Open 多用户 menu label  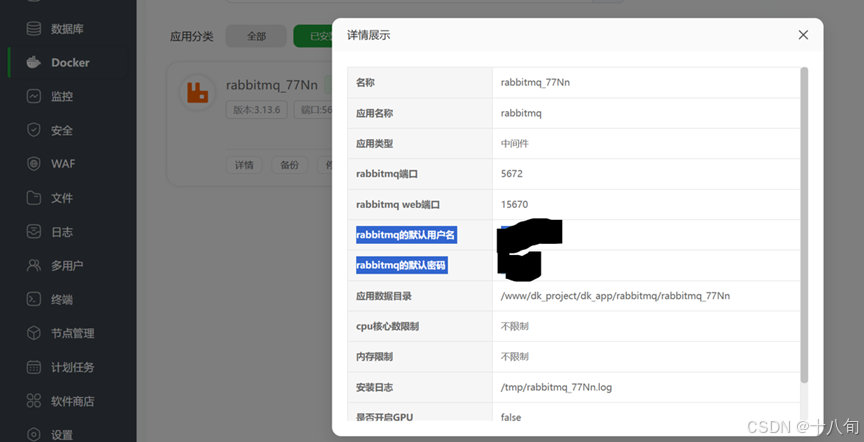pos(67,266)
